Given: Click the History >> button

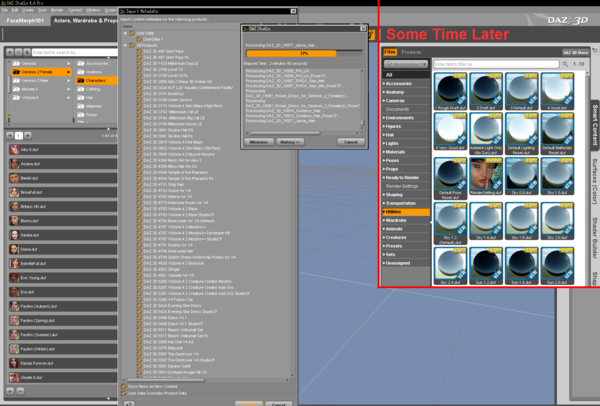Looking at the screenshot, I should pos(290,142).
